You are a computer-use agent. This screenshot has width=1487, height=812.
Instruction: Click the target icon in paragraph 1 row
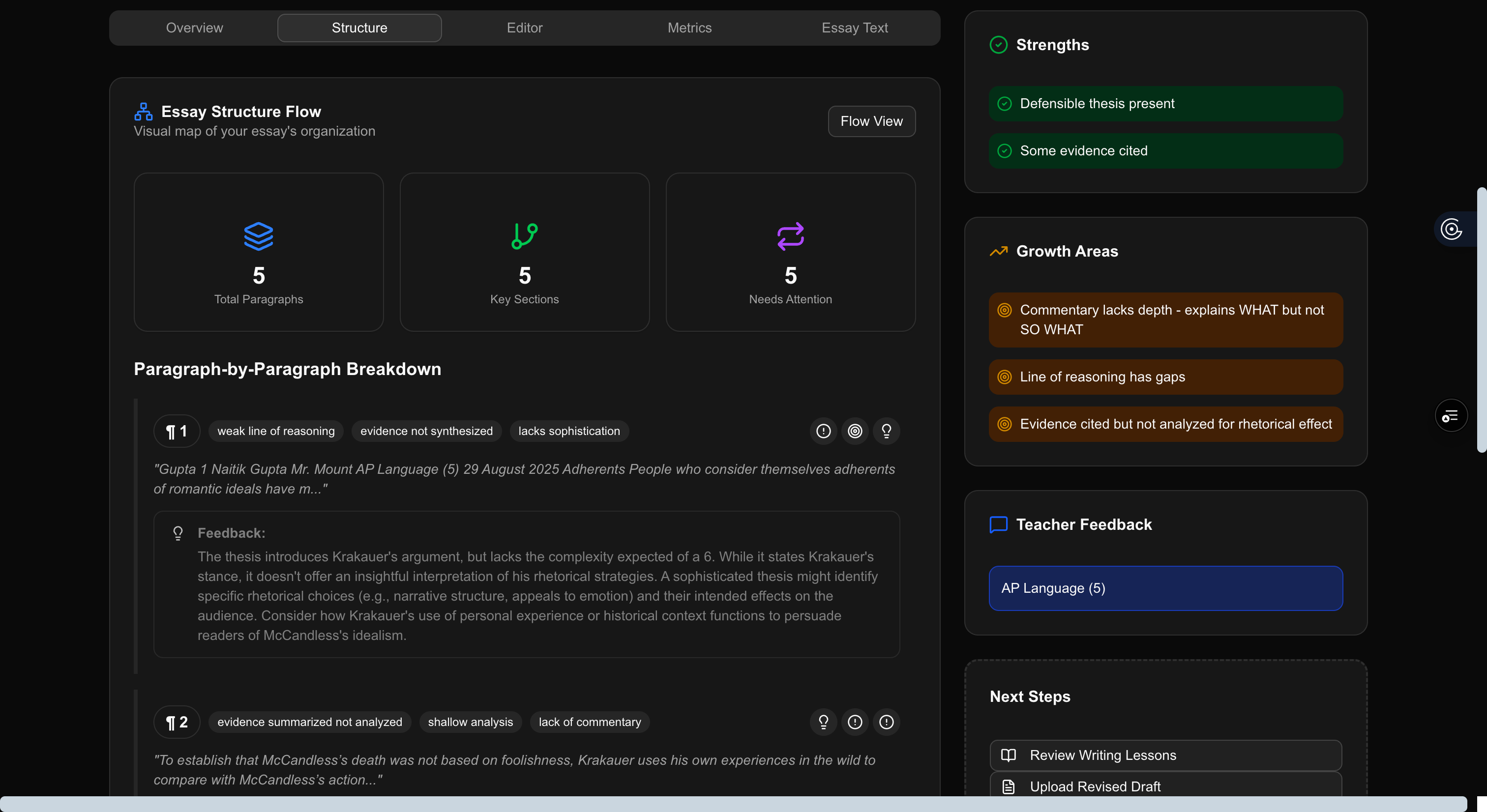[855, 431]
